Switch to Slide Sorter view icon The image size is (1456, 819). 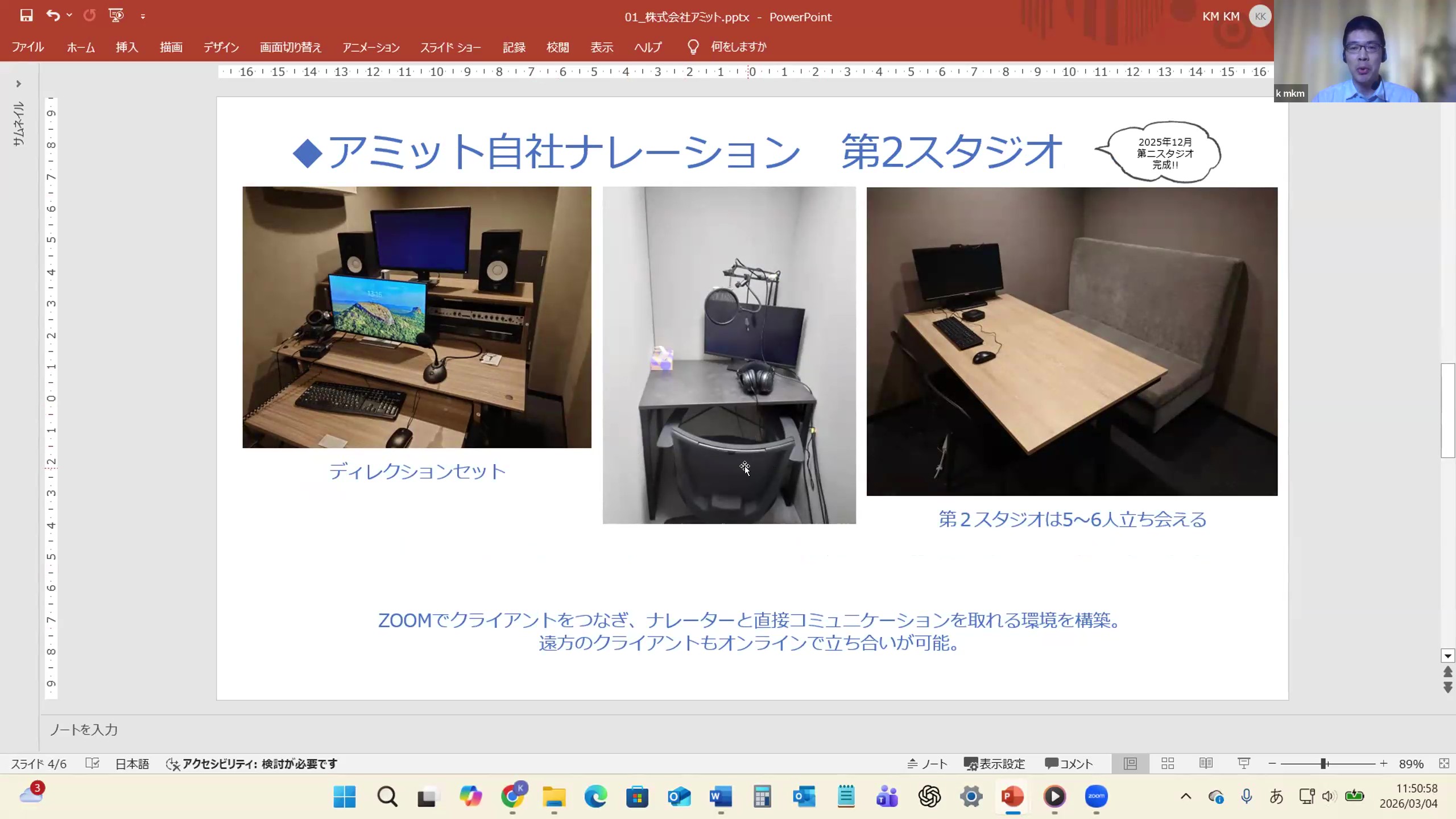1168,763
